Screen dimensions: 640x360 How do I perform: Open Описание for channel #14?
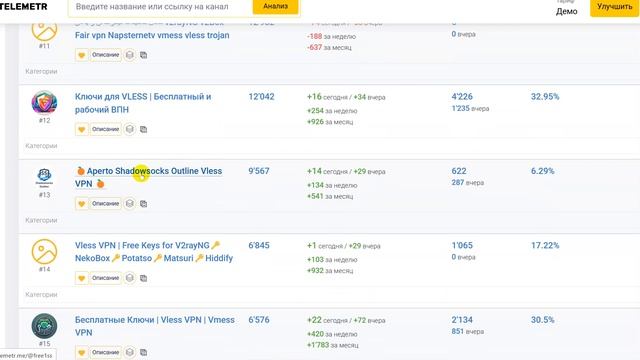tap(105, 278)
